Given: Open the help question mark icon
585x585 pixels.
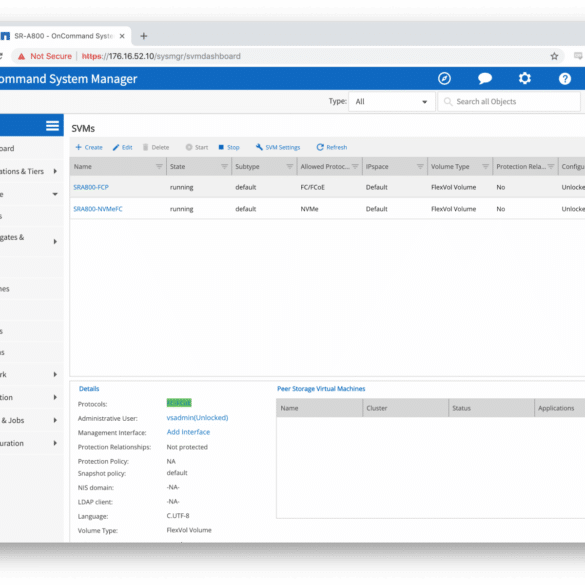Looking at the screenshot, I should [x=564, y=79].
